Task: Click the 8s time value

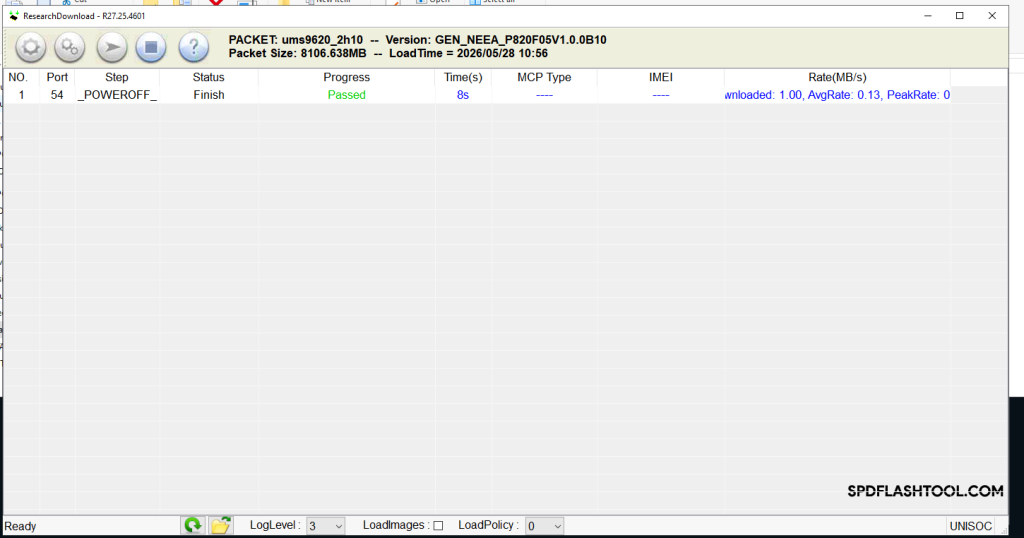Action: pos(463,95)
